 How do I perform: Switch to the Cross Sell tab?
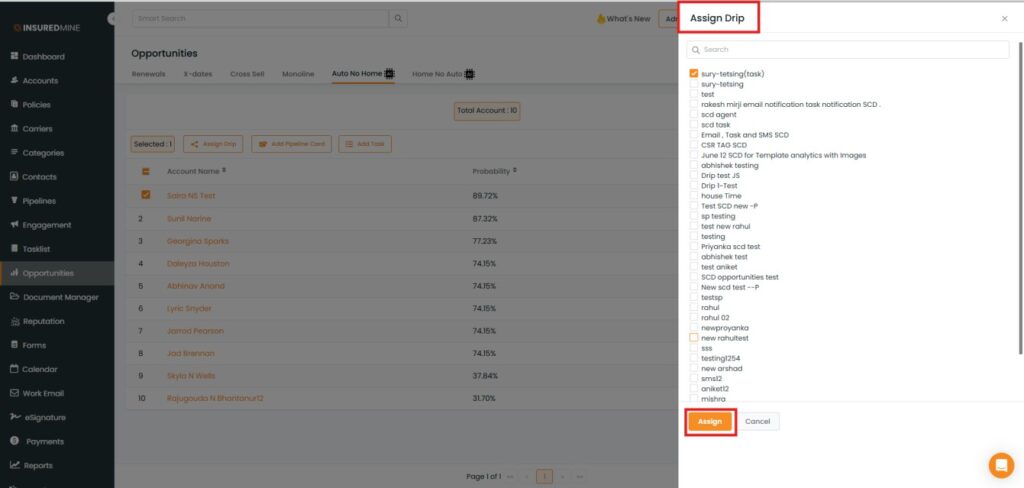coord(246,74)
